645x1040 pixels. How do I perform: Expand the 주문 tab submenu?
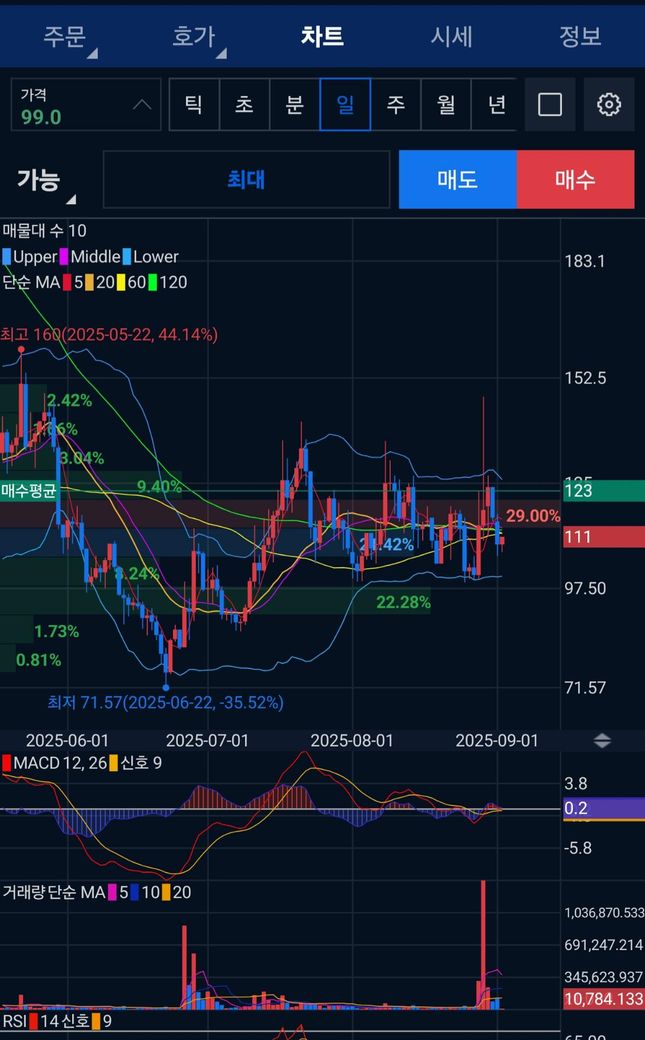pyautogui.click(x=69, y=38)
